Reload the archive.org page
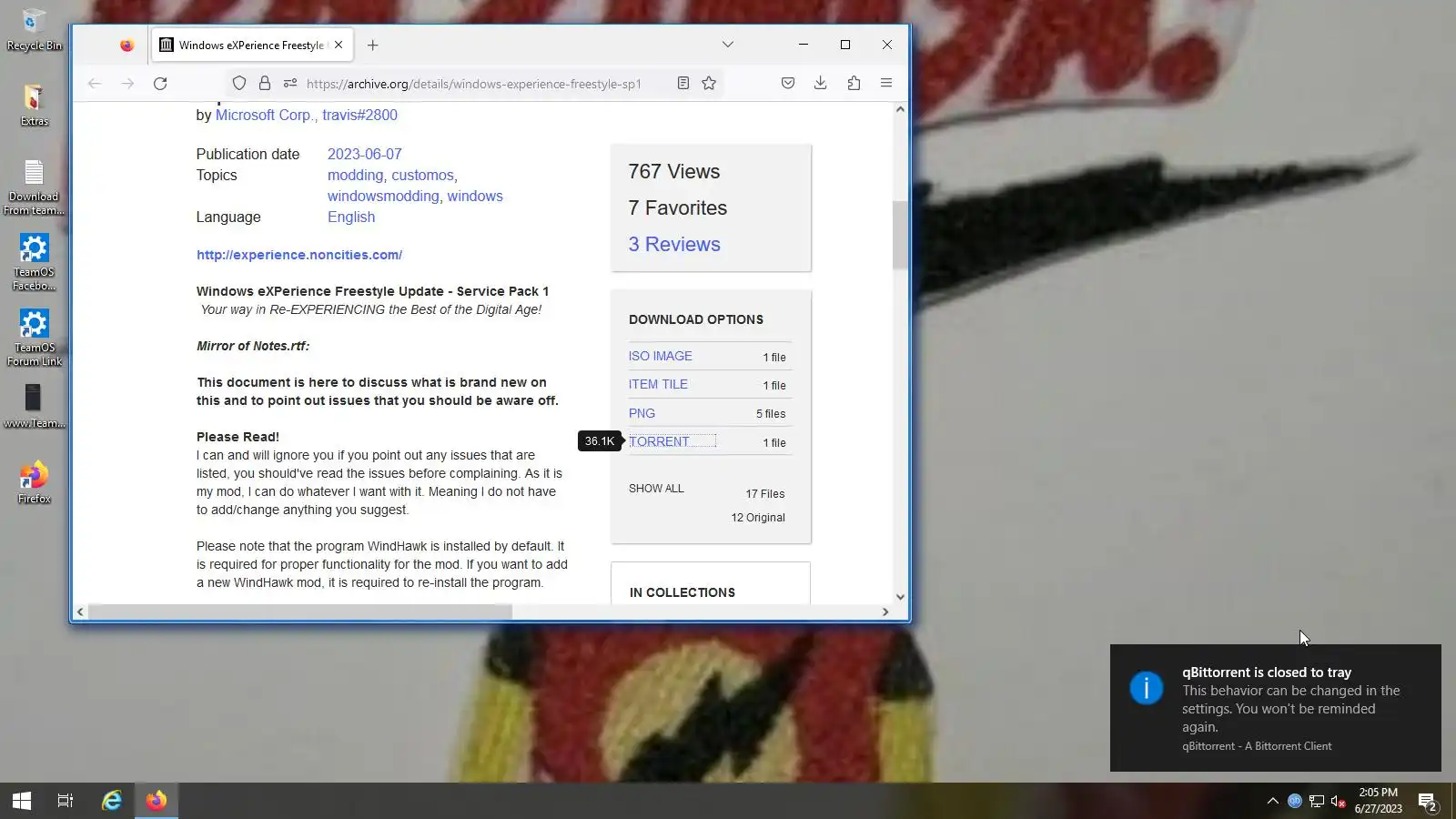Viewport: 1456px width, 819px height. [160, 84]
